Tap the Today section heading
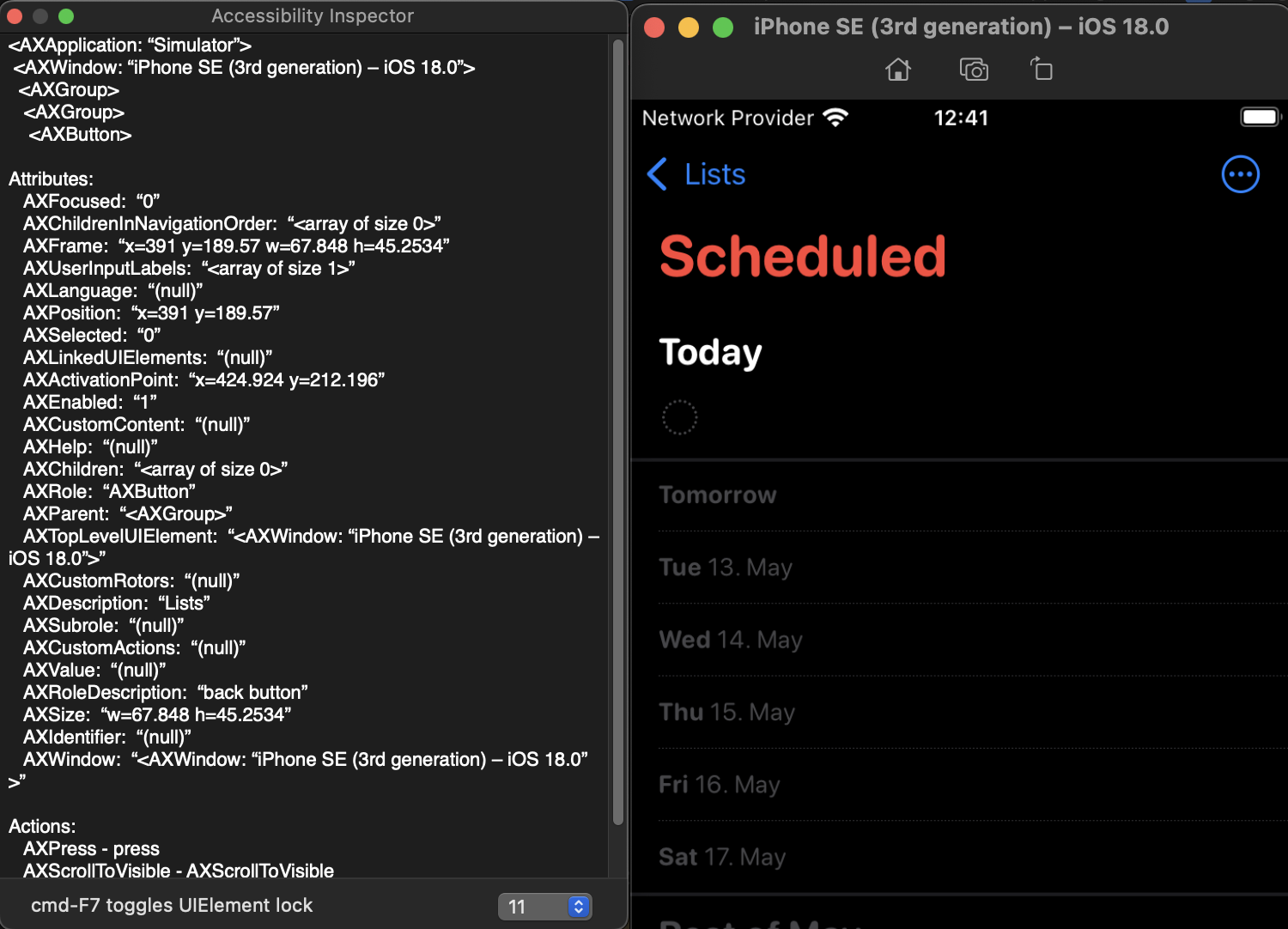This screenshot has width=1288, height=929. tap(710, 353)
